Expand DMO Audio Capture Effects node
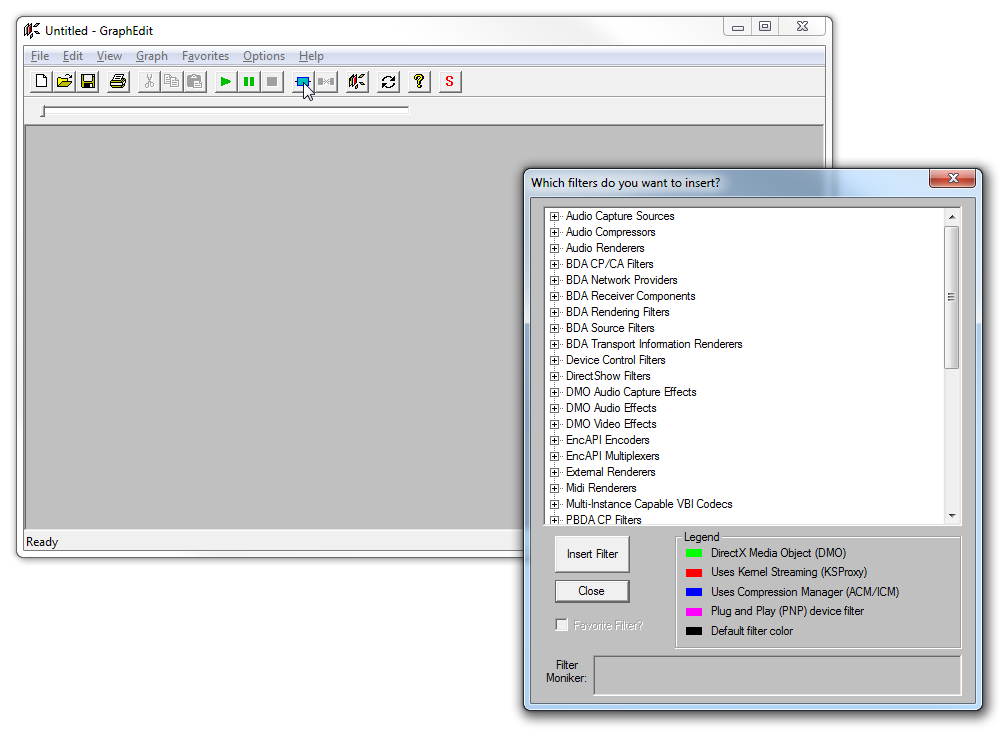 pyautogui.click(x=554, y=393)
